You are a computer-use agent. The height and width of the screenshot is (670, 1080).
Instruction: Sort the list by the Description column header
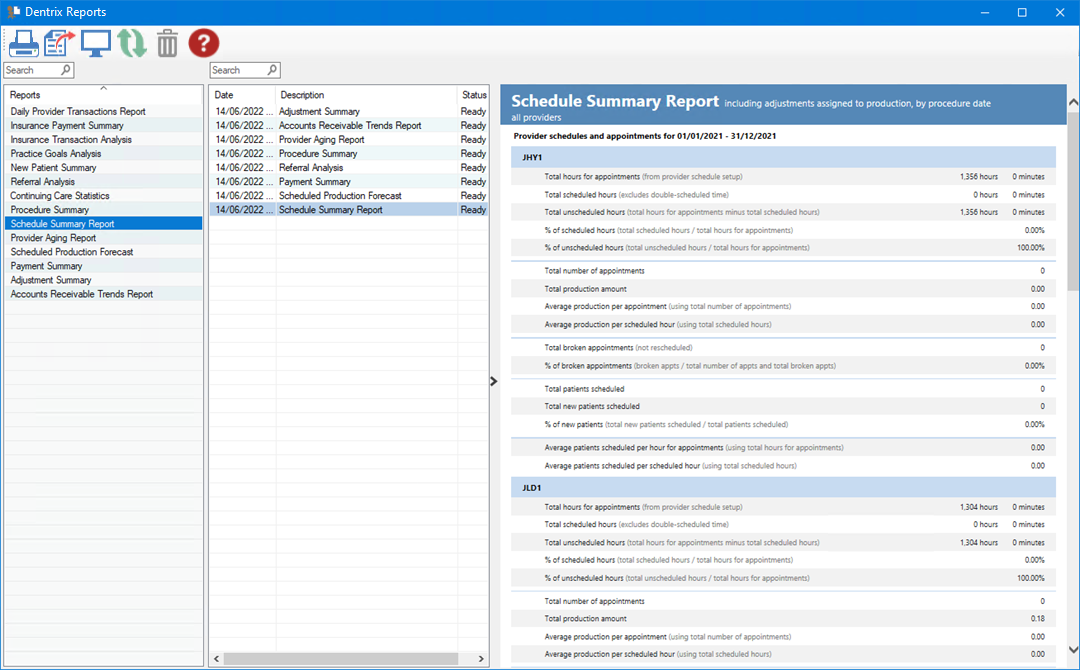(366, 95)
